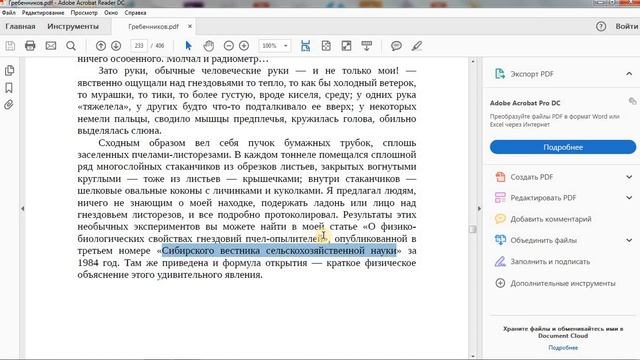The height and width of the screenshot is (360, 640).
Task: Open the Редактирование menu
Action: point(43,13)
